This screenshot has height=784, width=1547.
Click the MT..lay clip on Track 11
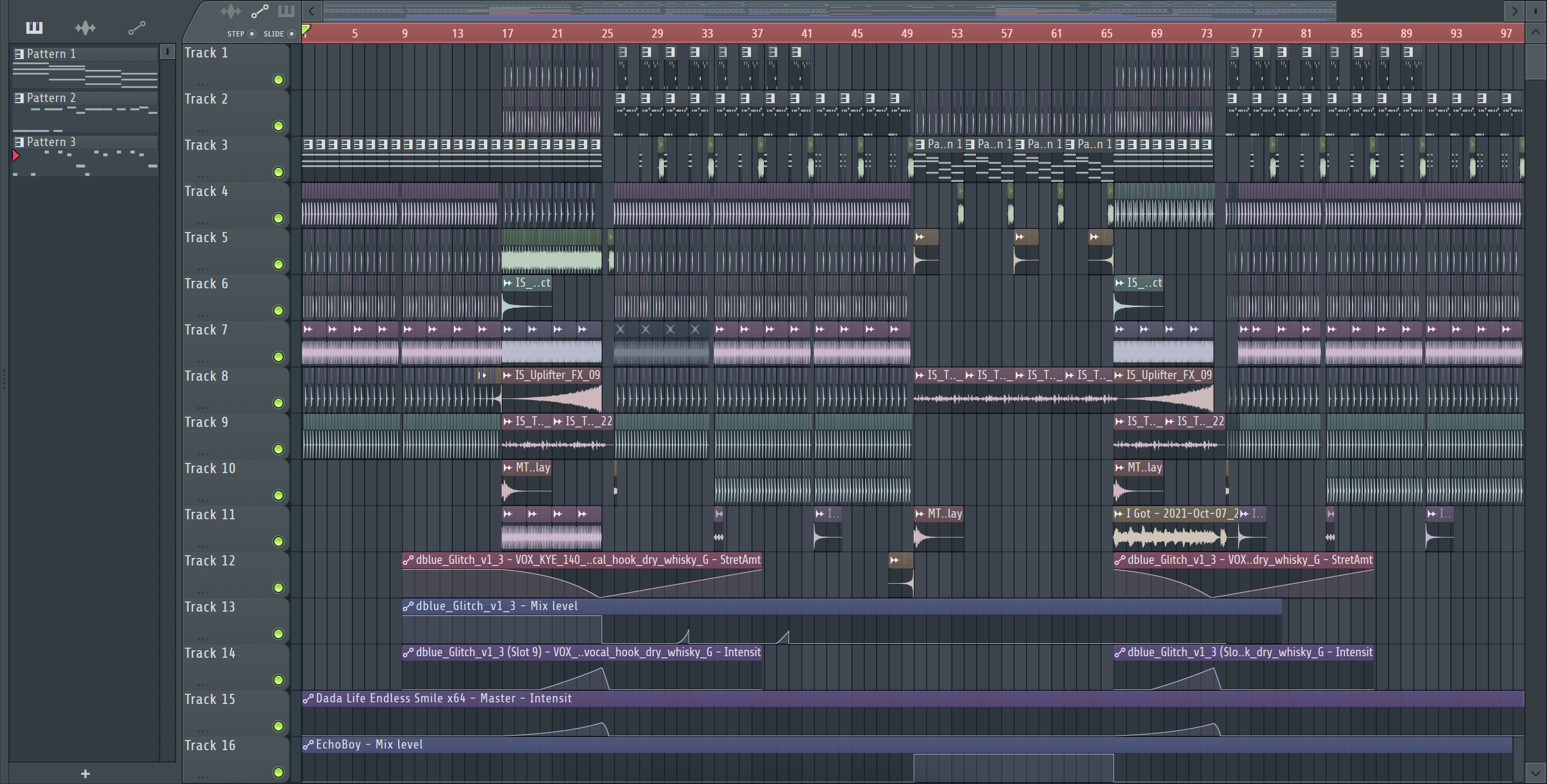point(938,528)
